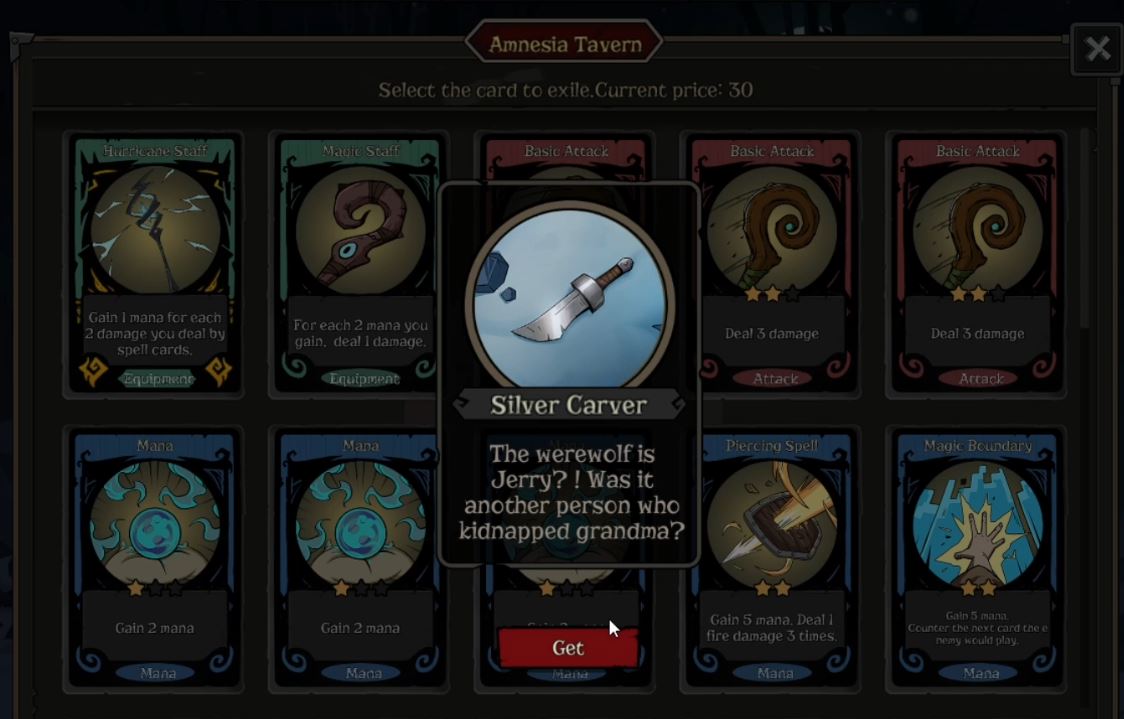Pick the Piercing Spell mana card

click(x=771, y=560)
